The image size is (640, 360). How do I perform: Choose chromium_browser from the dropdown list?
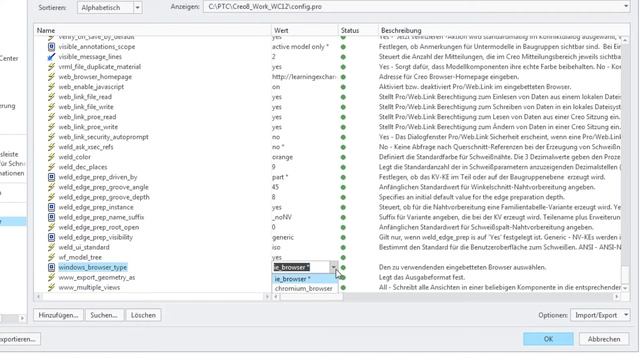click(304, 289)
